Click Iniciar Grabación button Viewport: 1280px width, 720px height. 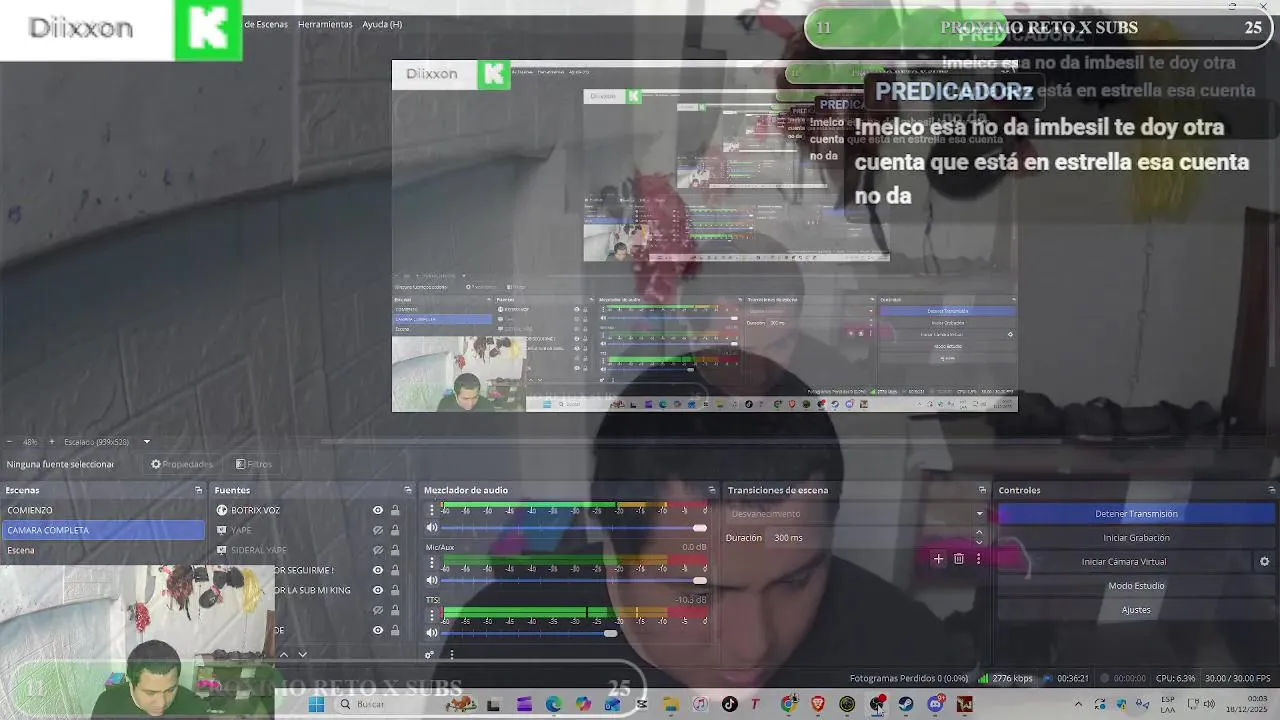pos(1136,538)
